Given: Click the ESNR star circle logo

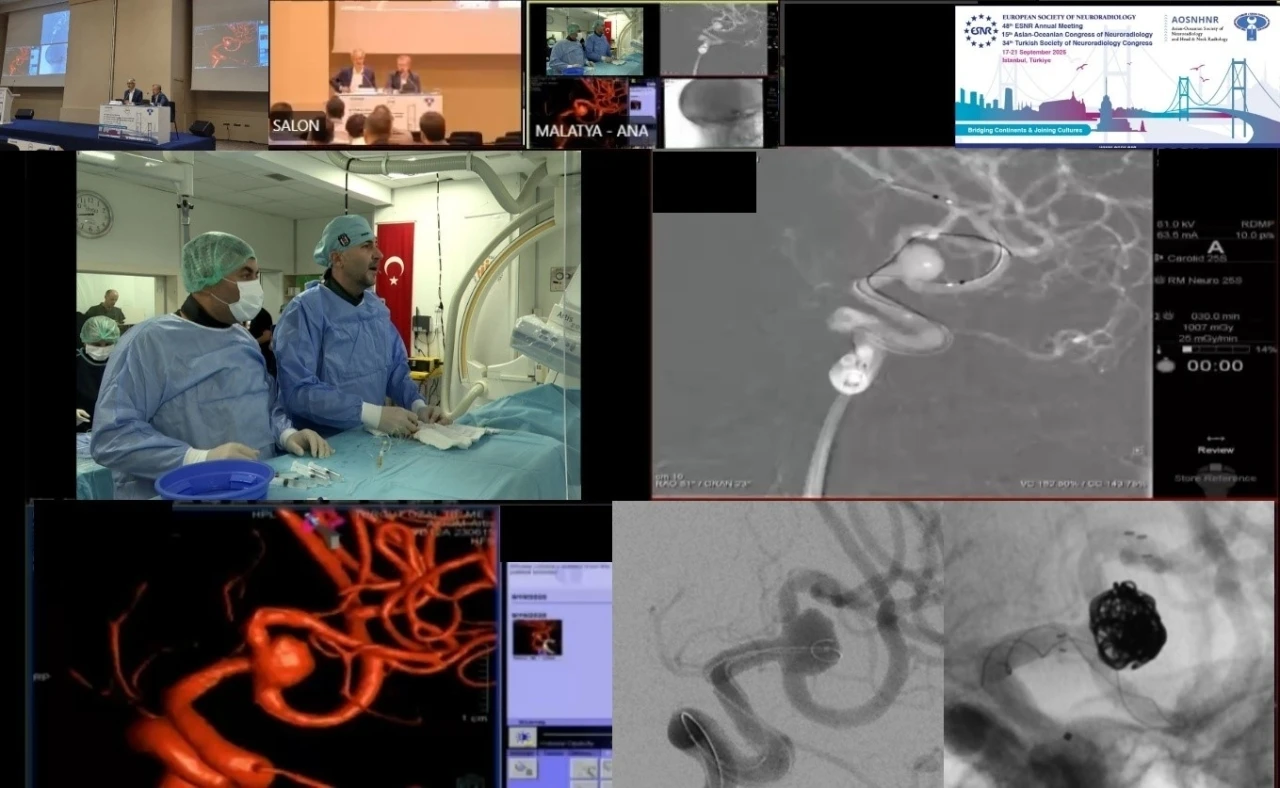Looking at the screenshot, I should [x=980, y=31].
